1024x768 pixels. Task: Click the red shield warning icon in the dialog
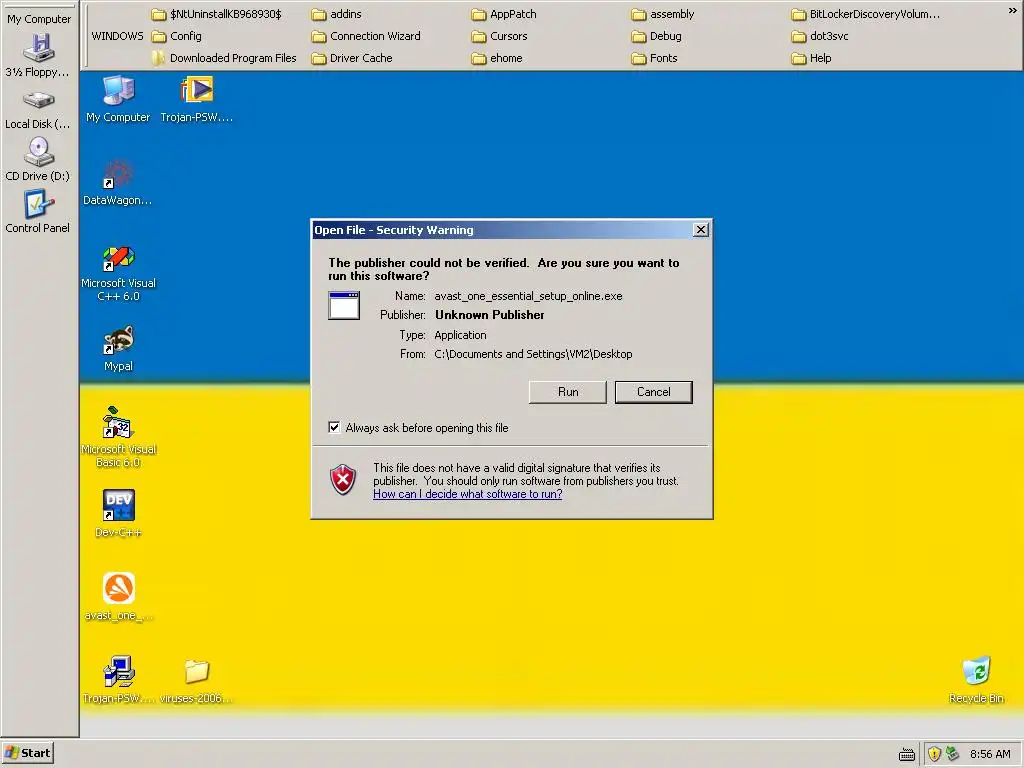pyautogui.click(x=343, y=480)
